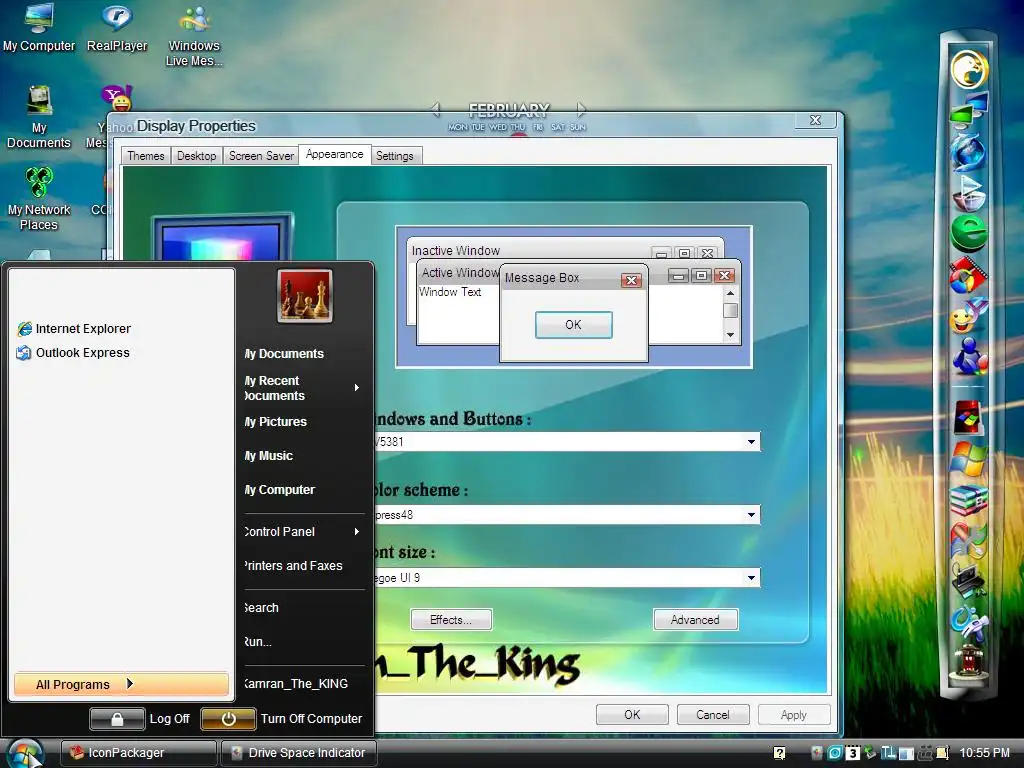Click the colorful Windows flag dock icon
The width and height of the screenshot is (1024, 768).
969,459
